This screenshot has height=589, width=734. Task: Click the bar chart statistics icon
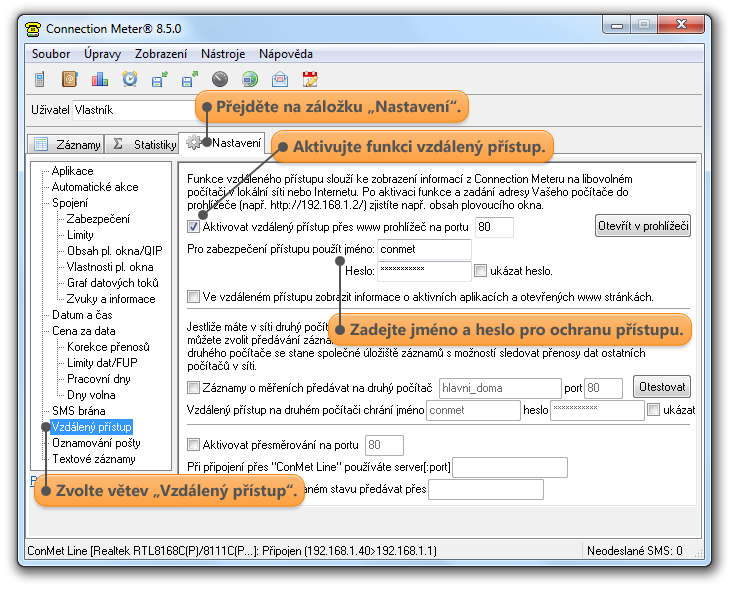100,79
